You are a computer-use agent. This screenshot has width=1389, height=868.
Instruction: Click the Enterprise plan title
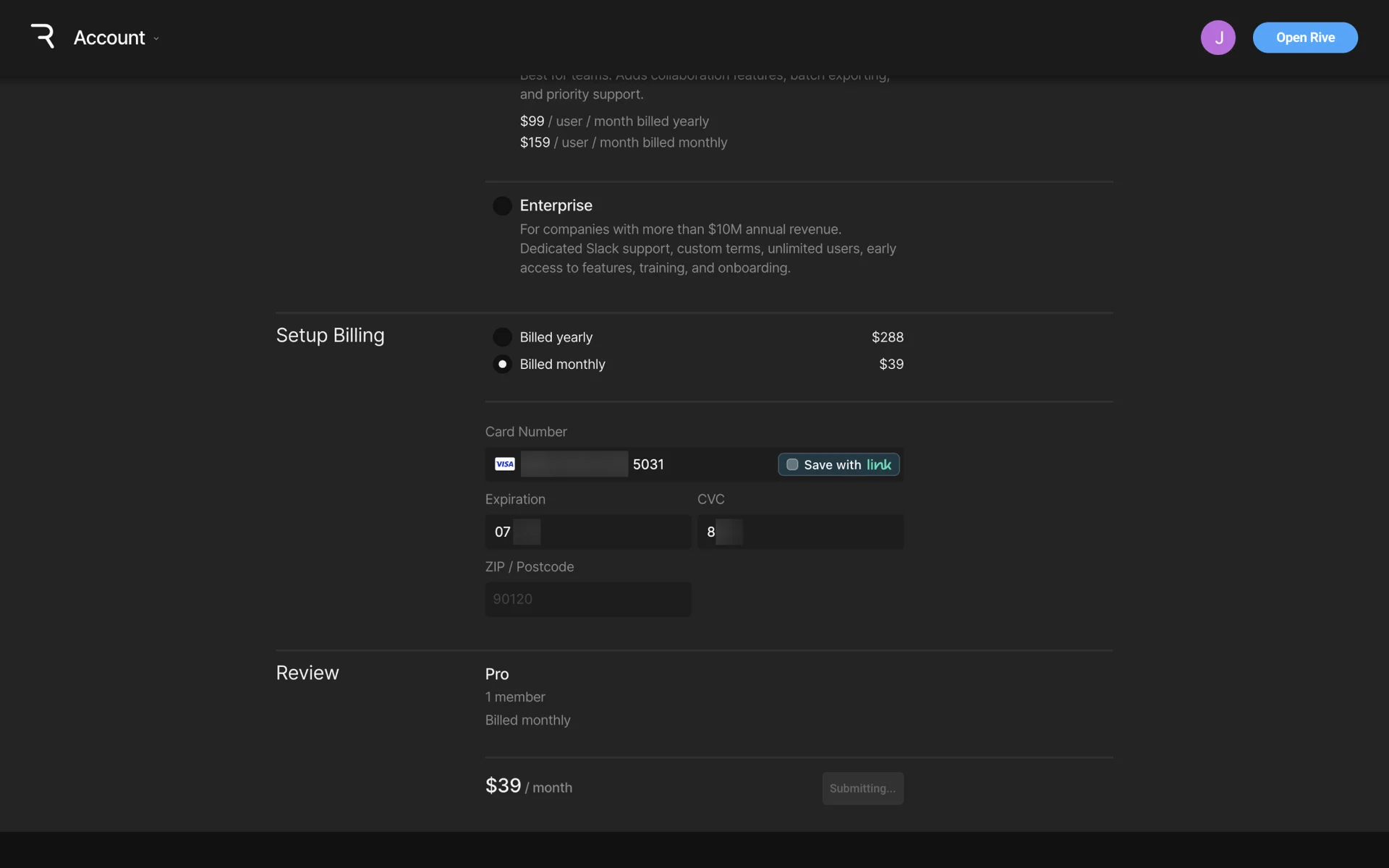coord(556,206)
